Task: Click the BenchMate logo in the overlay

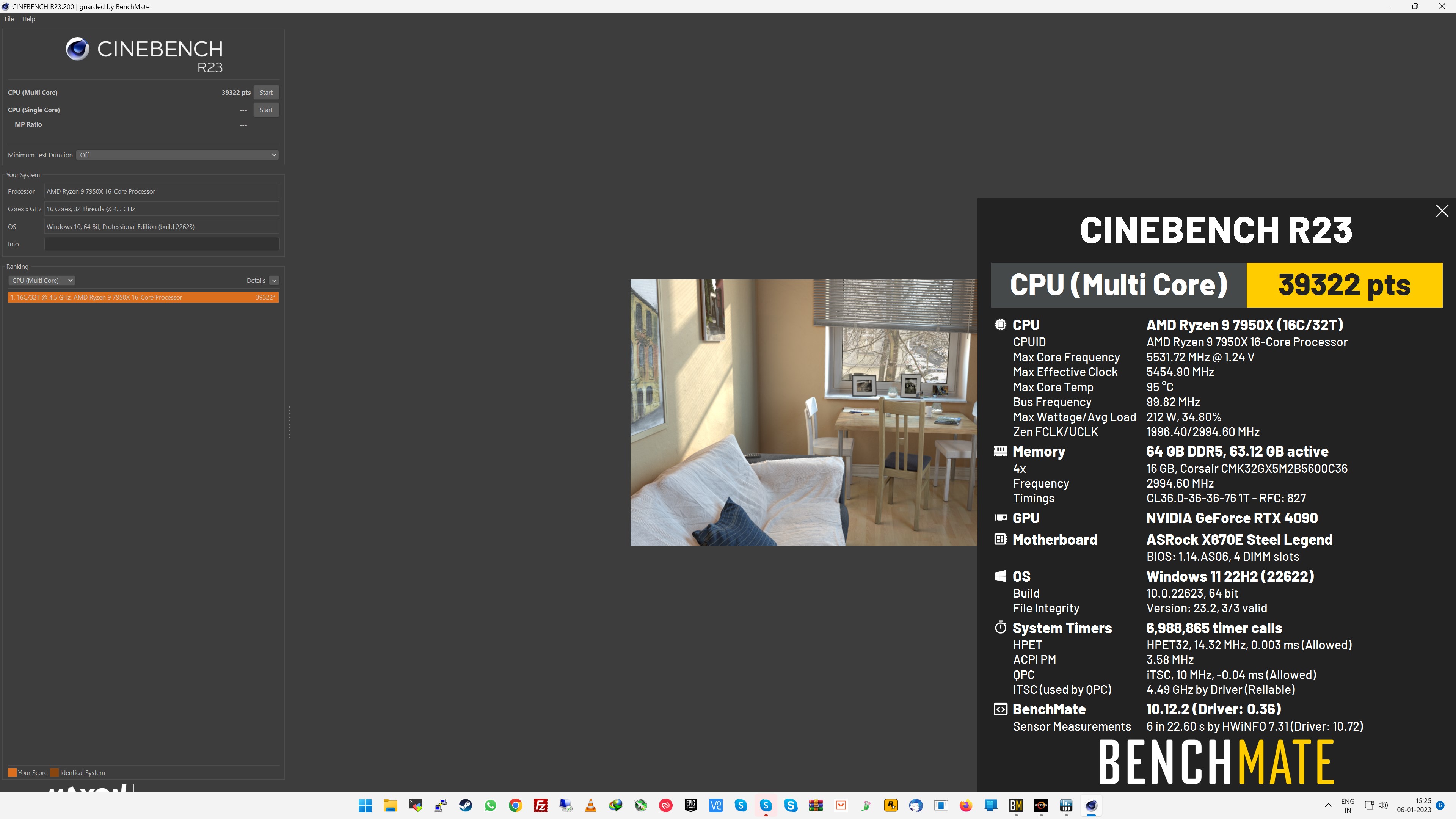Action: click(x=1216, y=762)
